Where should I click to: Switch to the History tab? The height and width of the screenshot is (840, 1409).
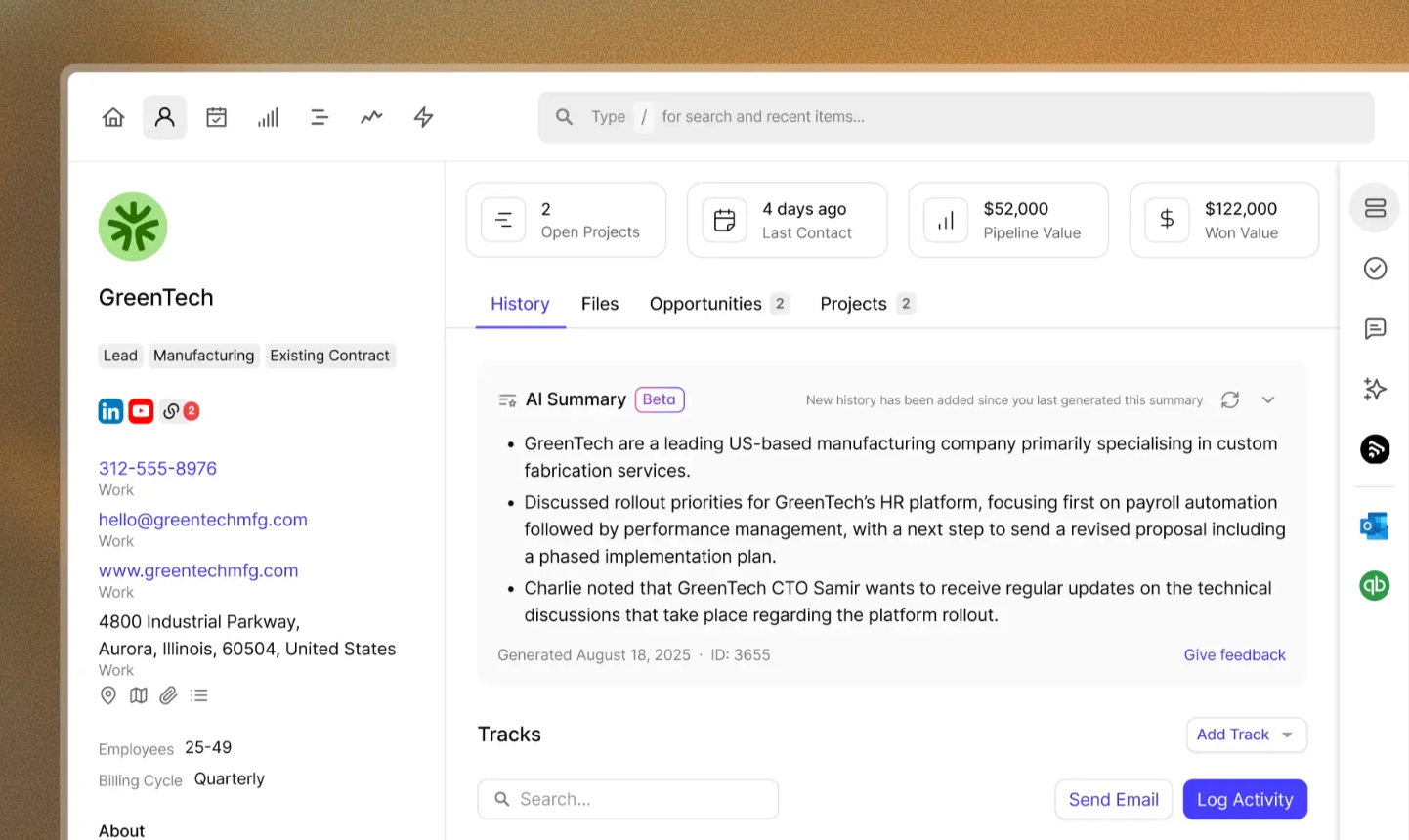520,304
